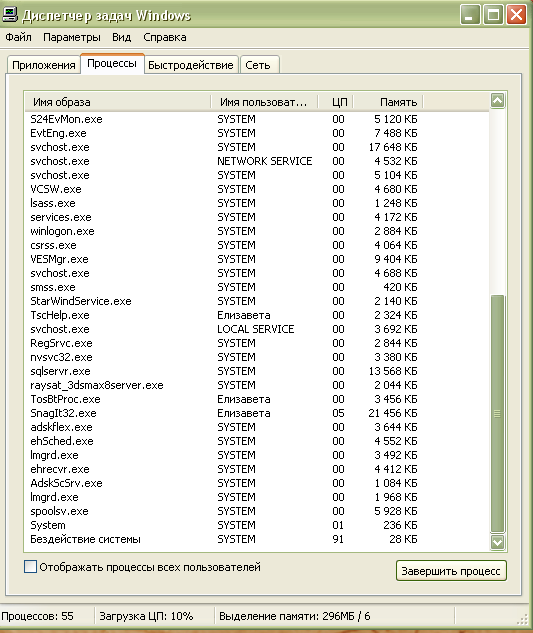Select the SnagIt32.exe process
533x633 pixels.
pos(257,413)
